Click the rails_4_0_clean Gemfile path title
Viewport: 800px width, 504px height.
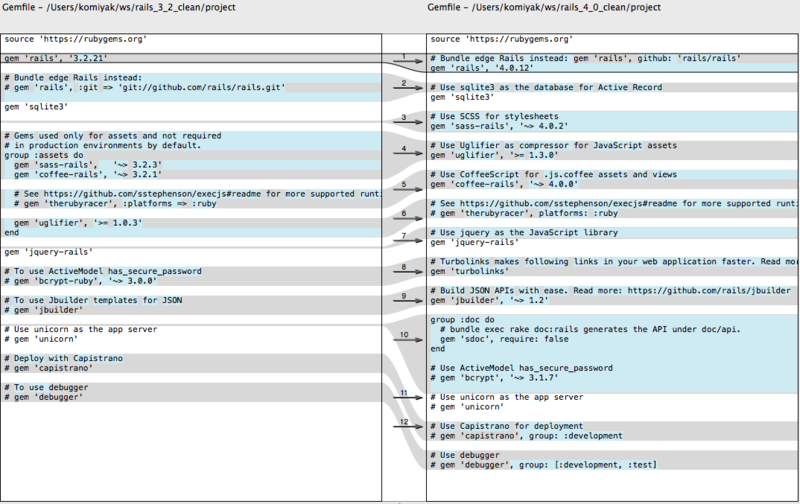pyautogui.click(x=544, y=7)
